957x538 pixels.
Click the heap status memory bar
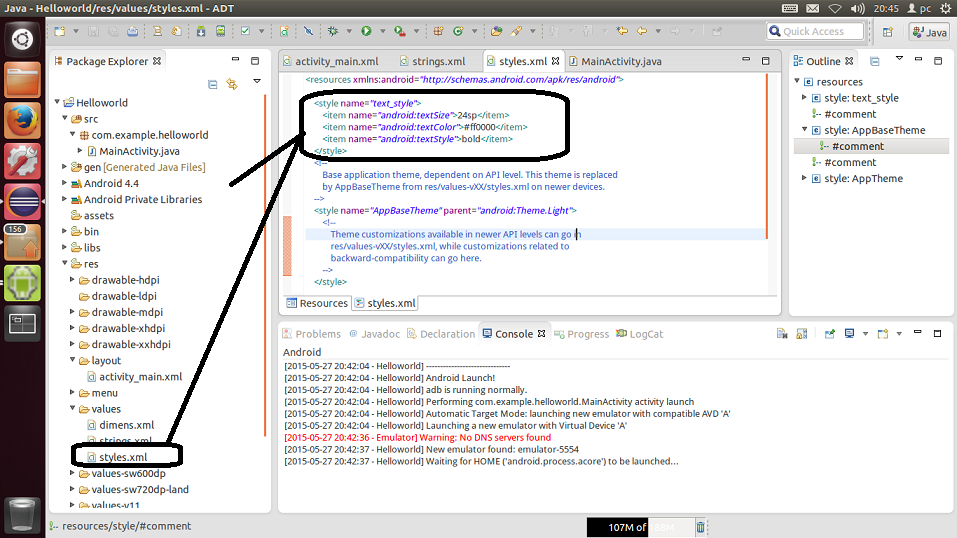[x=640, y=527]
